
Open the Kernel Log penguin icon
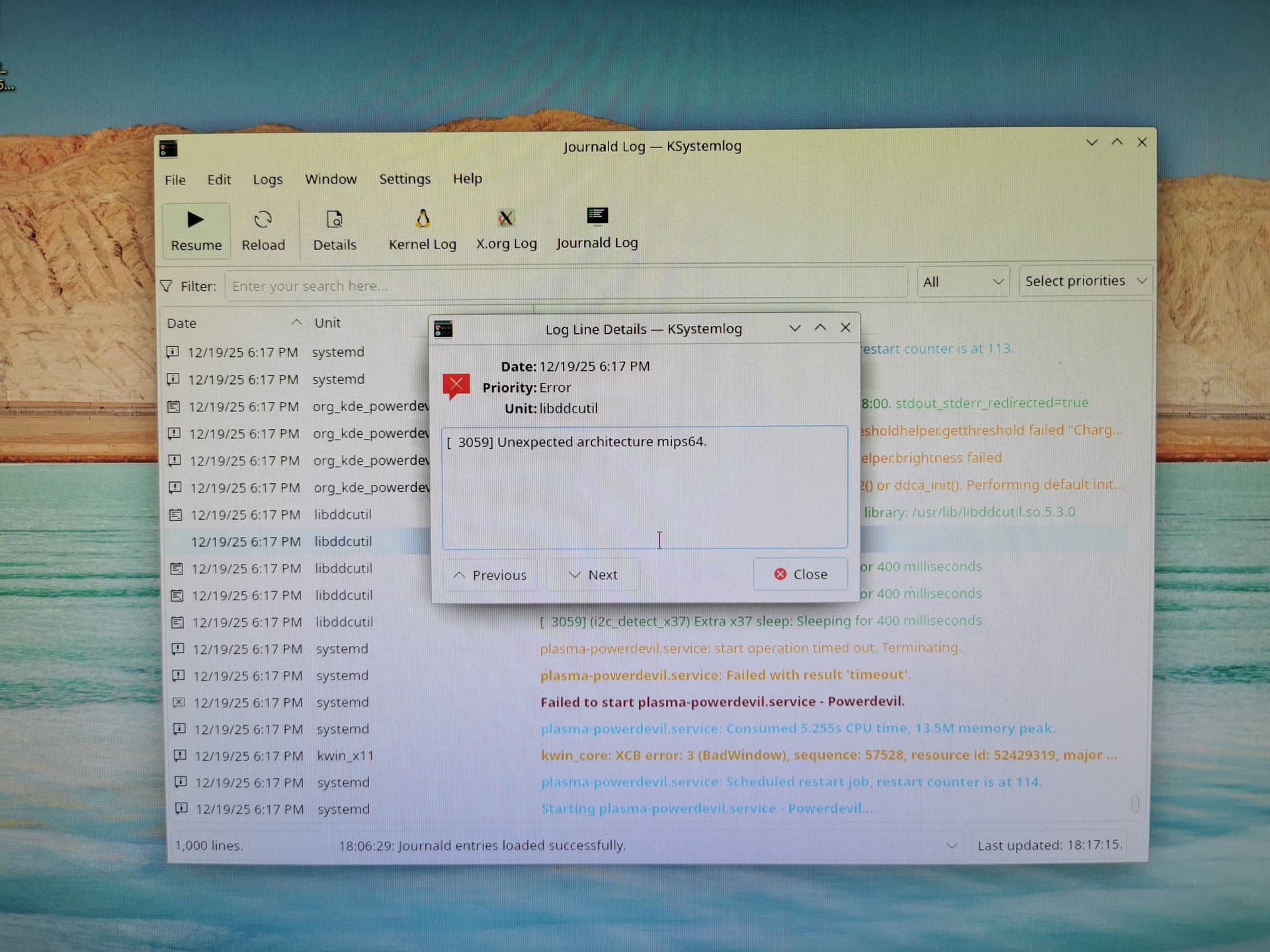(423, 218)
